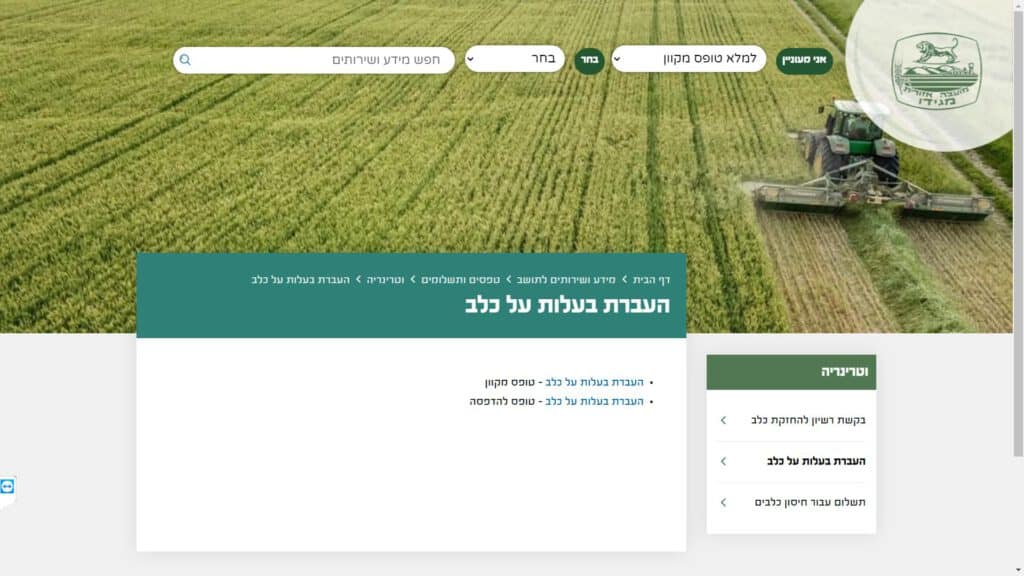Screen dimensions: 1024x576
Task: Click chevron beside תשלום עבור חיסון כלבים
Action: pos(723,502)
